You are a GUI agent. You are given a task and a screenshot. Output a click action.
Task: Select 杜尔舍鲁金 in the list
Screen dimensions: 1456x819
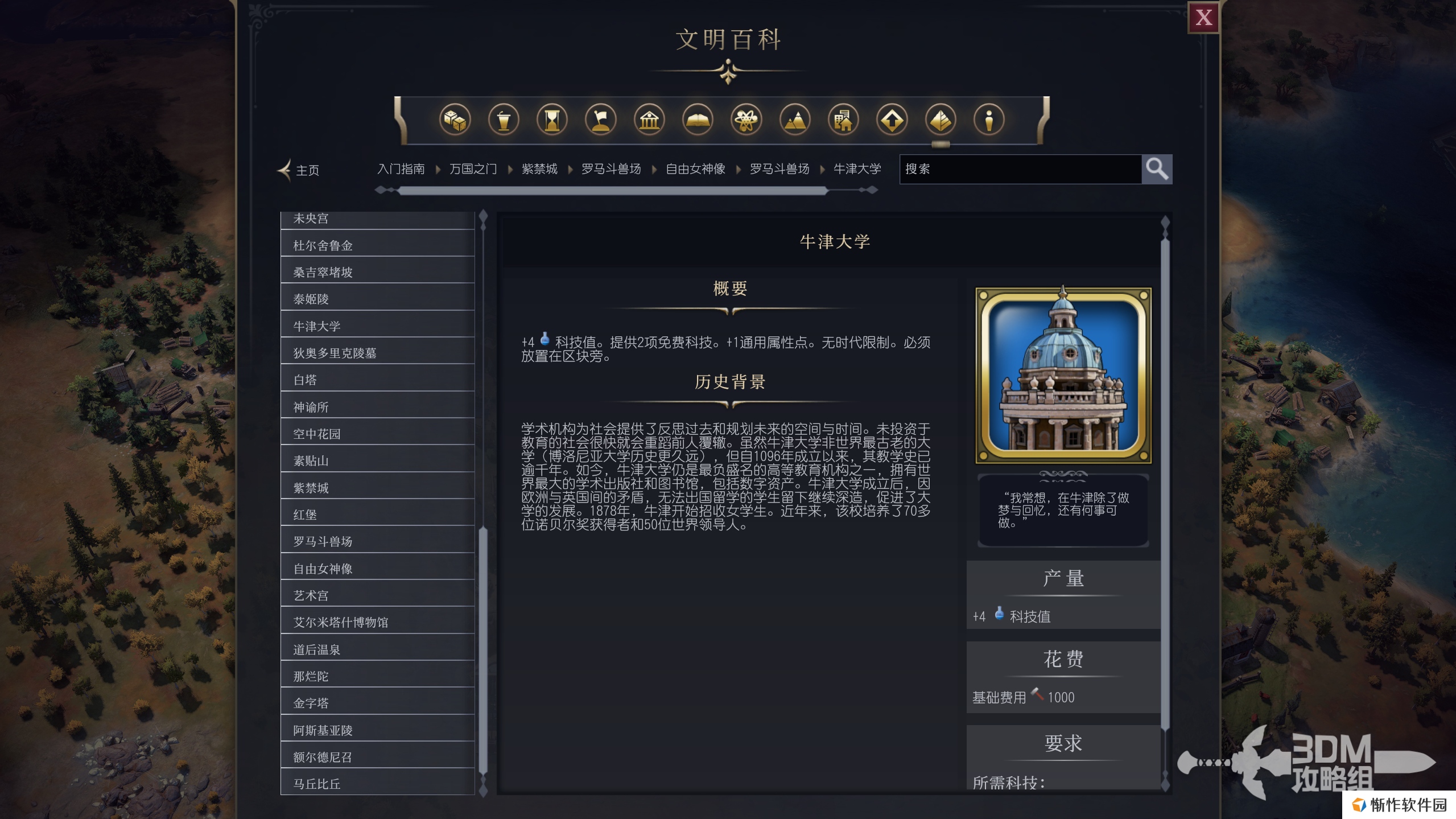[377, 244]
